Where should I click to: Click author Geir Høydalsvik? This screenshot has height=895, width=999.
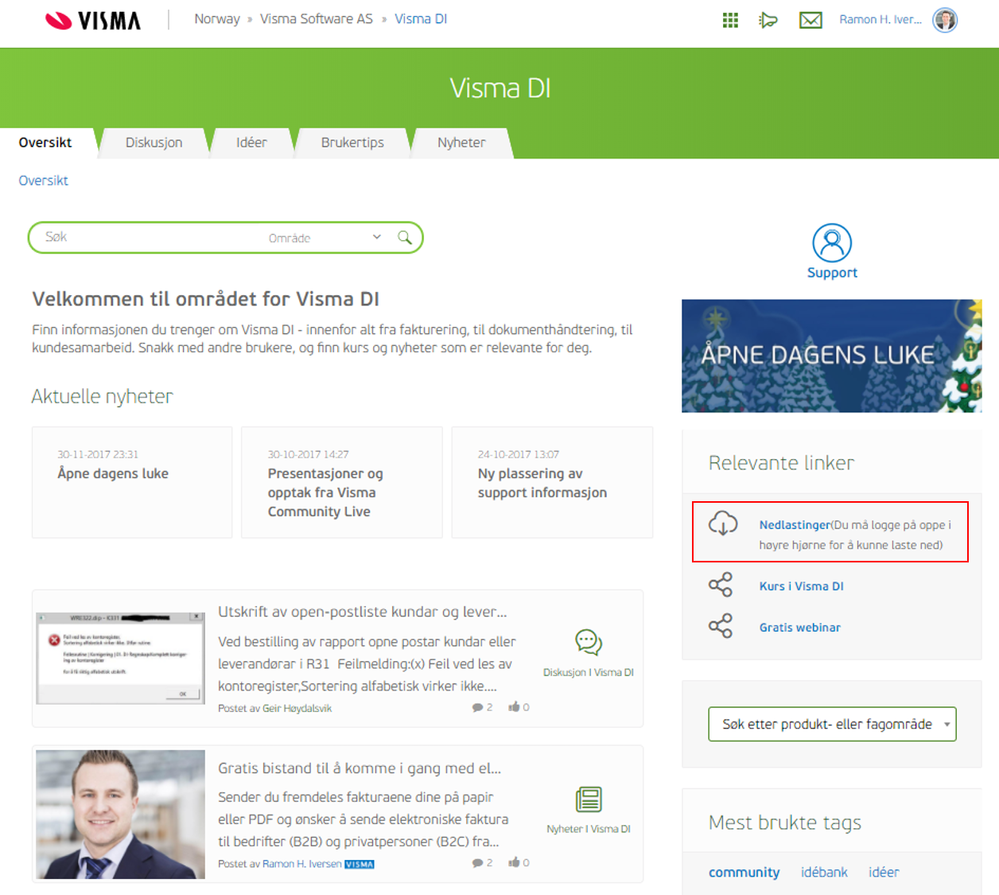click(297, 708)
